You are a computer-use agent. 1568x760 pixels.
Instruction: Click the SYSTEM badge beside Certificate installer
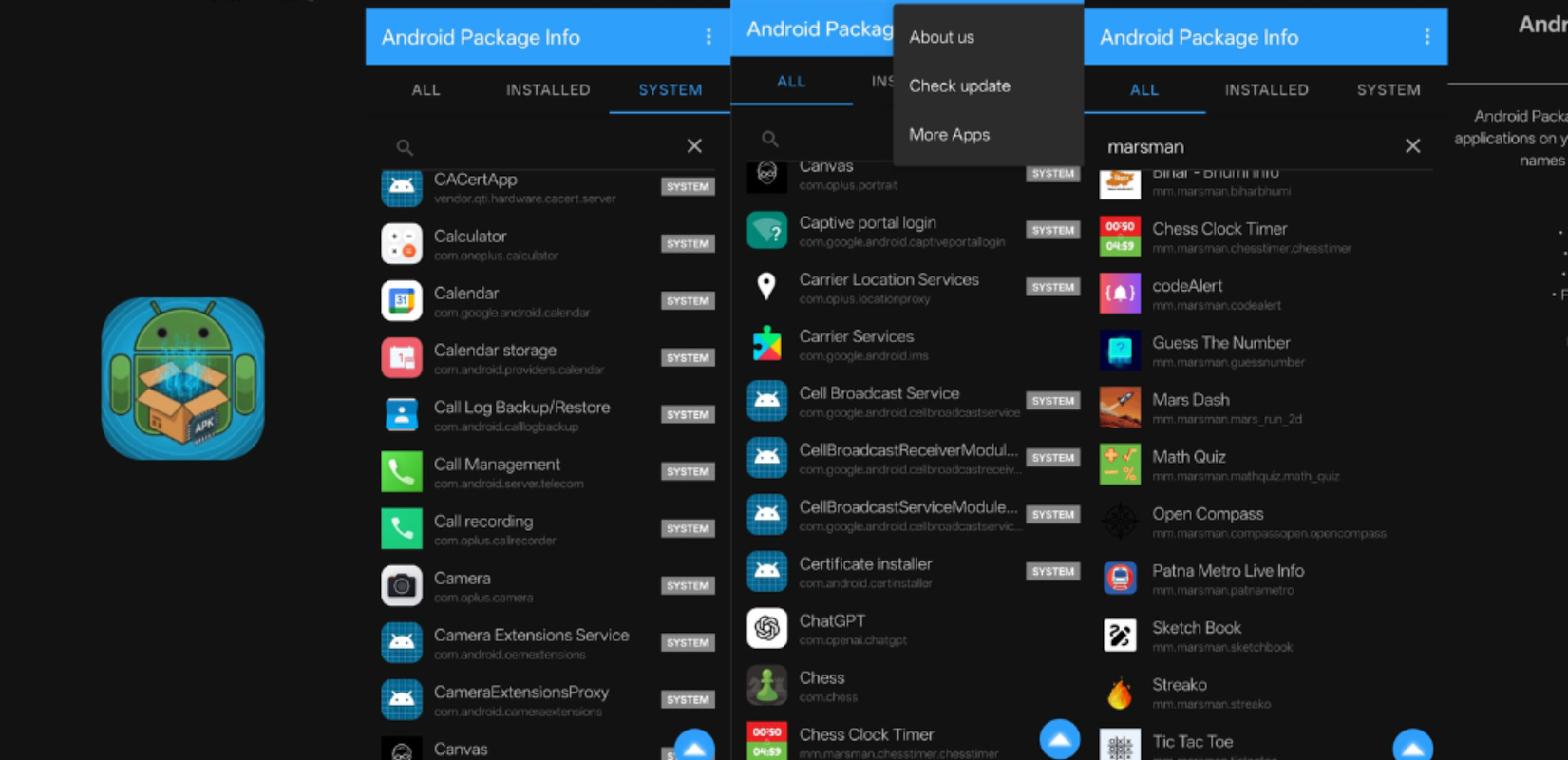click(x=1053, y=572)
